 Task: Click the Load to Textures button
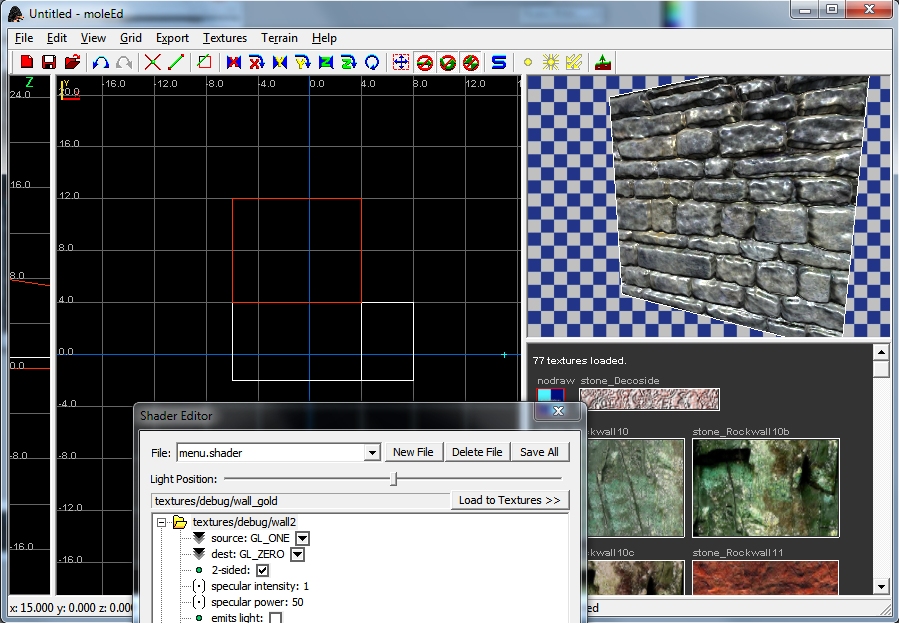510,500
